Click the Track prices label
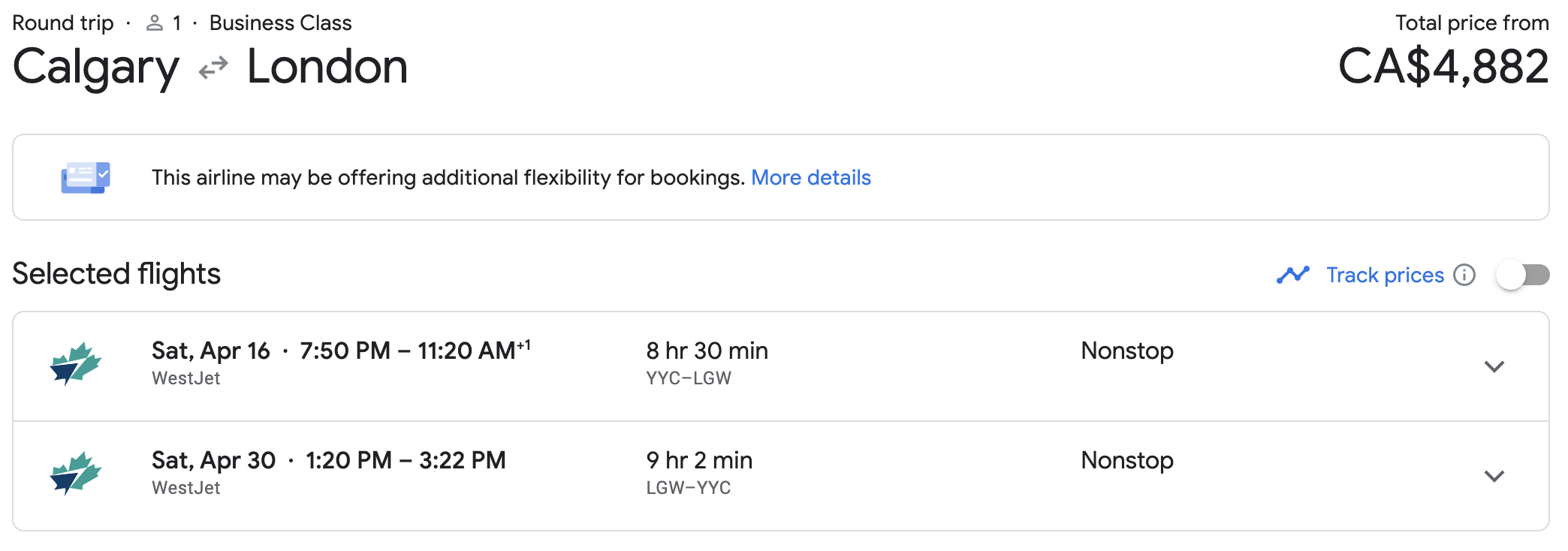This screenshot has width=1568, height=551. tap(1385, 275)
